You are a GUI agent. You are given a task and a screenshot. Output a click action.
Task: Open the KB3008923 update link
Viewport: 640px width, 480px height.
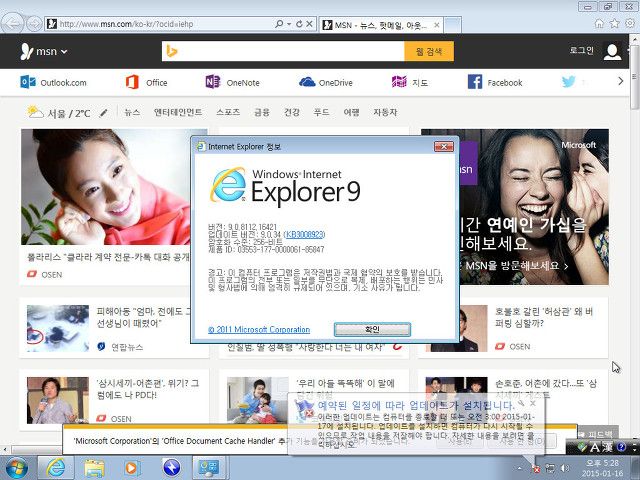click(x=304, y=234)
